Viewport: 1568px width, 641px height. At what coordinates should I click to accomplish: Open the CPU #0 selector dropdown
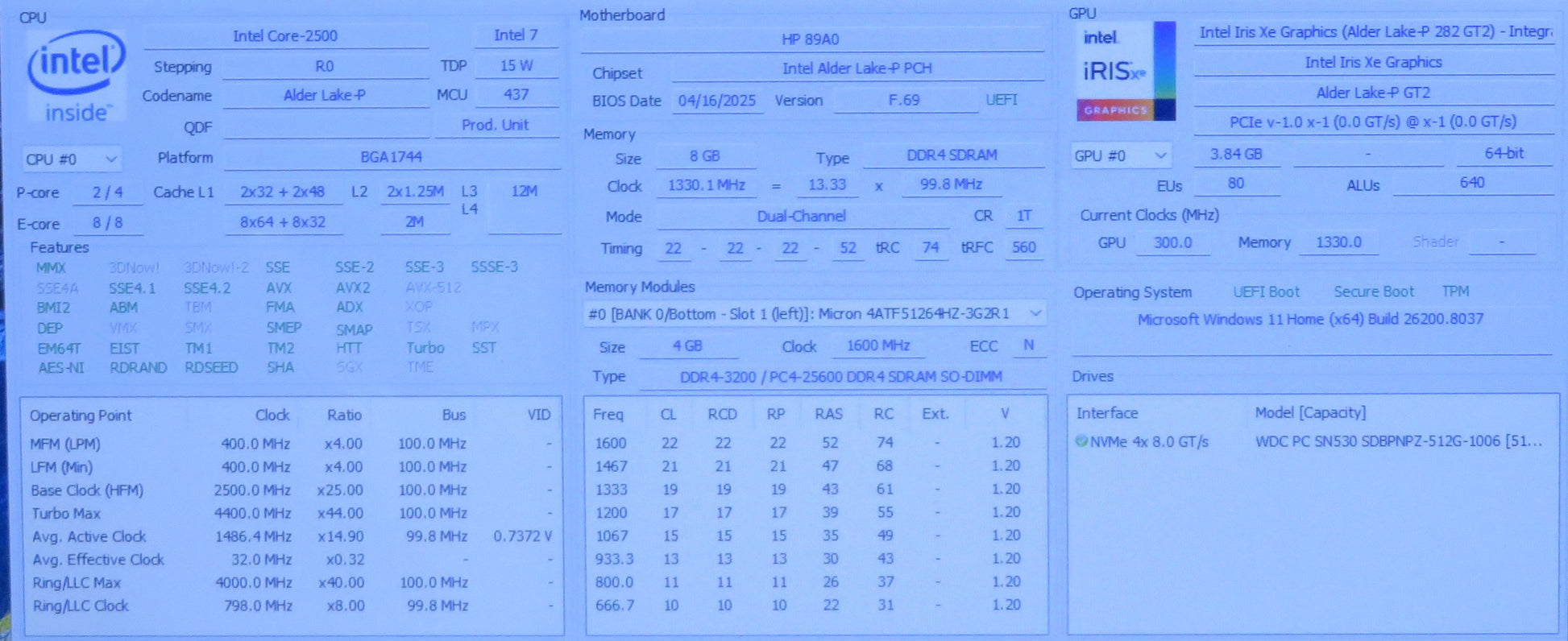(x=72, y=159)
